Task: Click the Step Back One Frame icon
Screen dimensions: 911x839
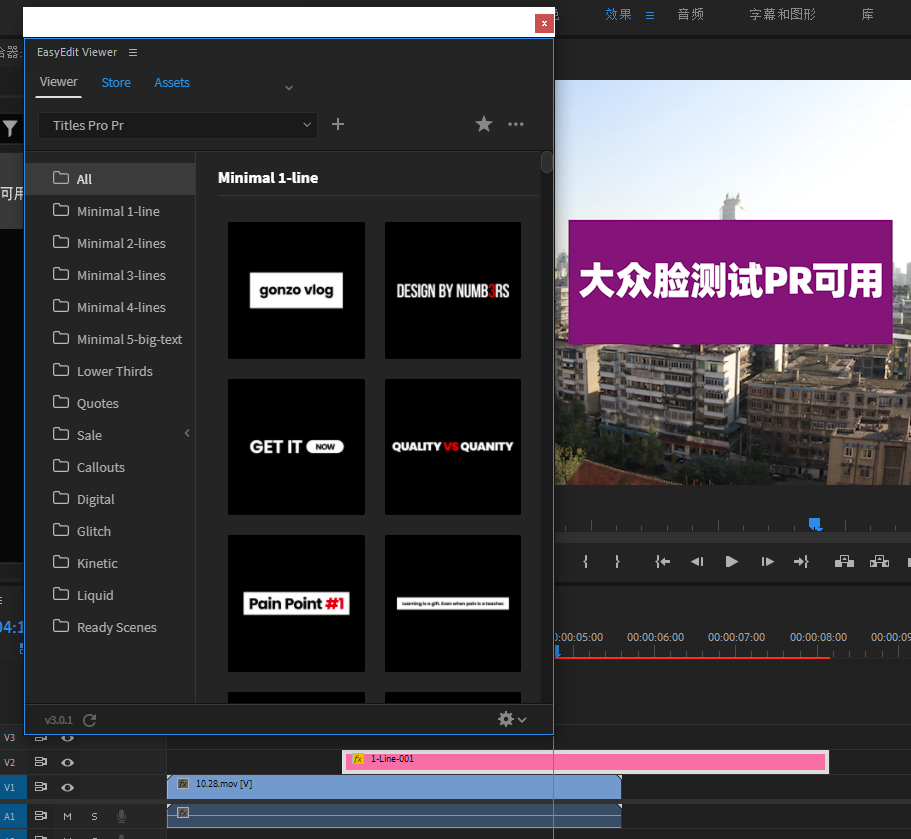Action: (697, 562)
